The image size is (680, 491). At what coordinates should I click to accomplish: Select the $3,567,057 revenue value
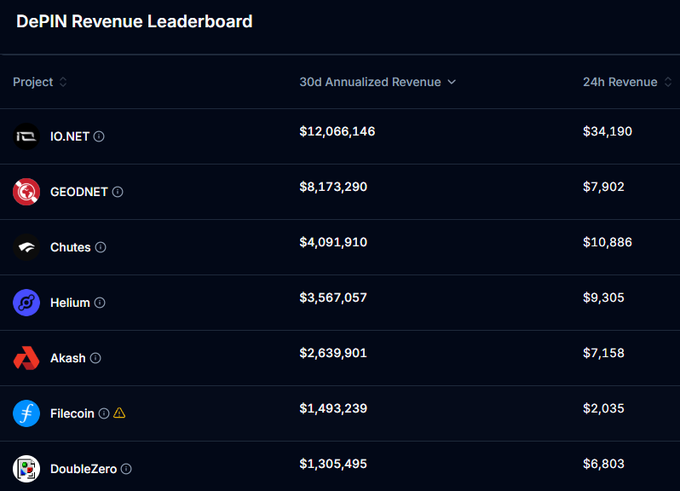tap(333, 298)
